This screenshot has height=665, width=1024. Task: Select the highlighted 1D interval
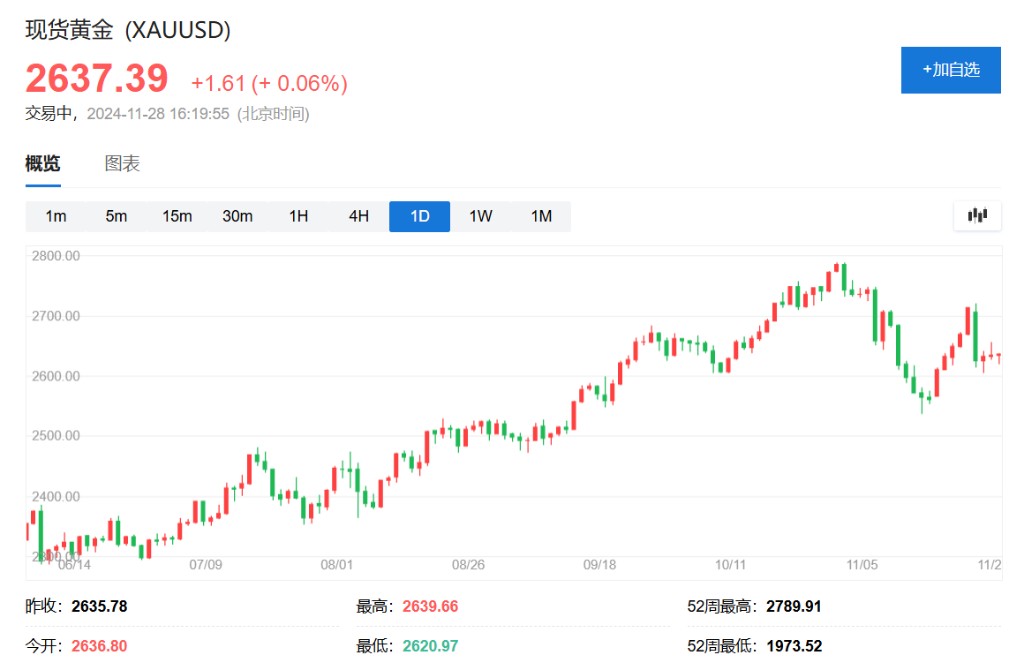[419, 216]
